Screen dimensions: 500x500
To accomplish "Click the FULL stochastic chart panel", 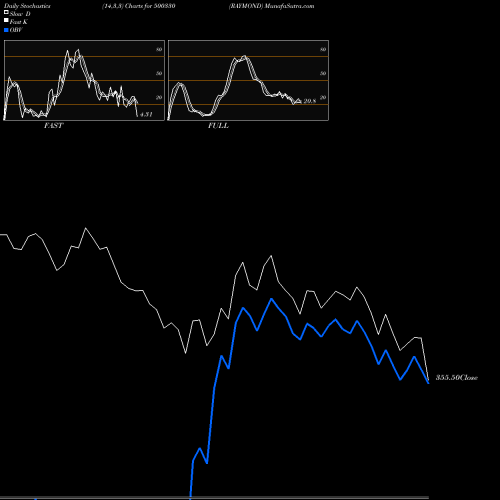I will click(248, 80).
